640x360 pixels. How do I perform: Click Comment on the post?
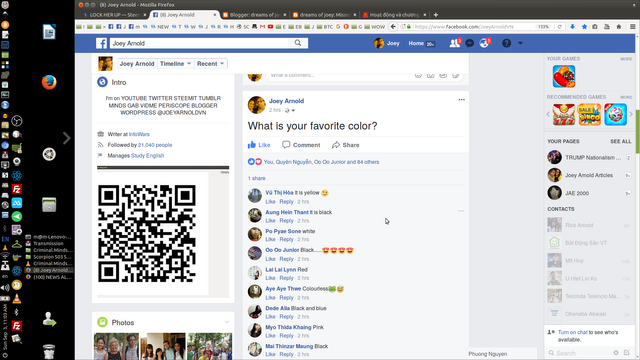[301, 145]
